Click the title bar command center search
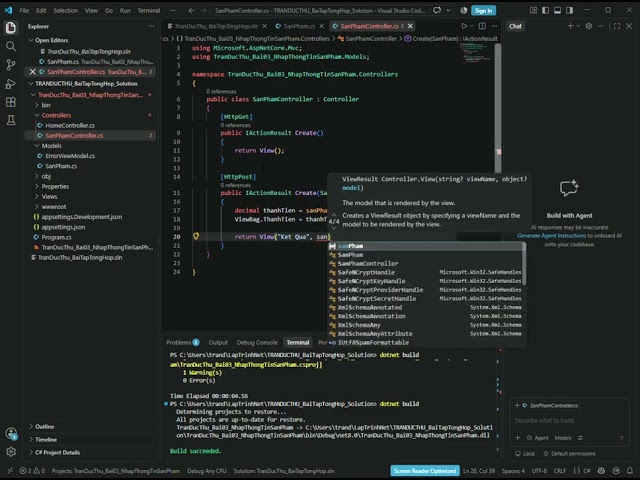The image size is (640, 480). click(320, 11)
